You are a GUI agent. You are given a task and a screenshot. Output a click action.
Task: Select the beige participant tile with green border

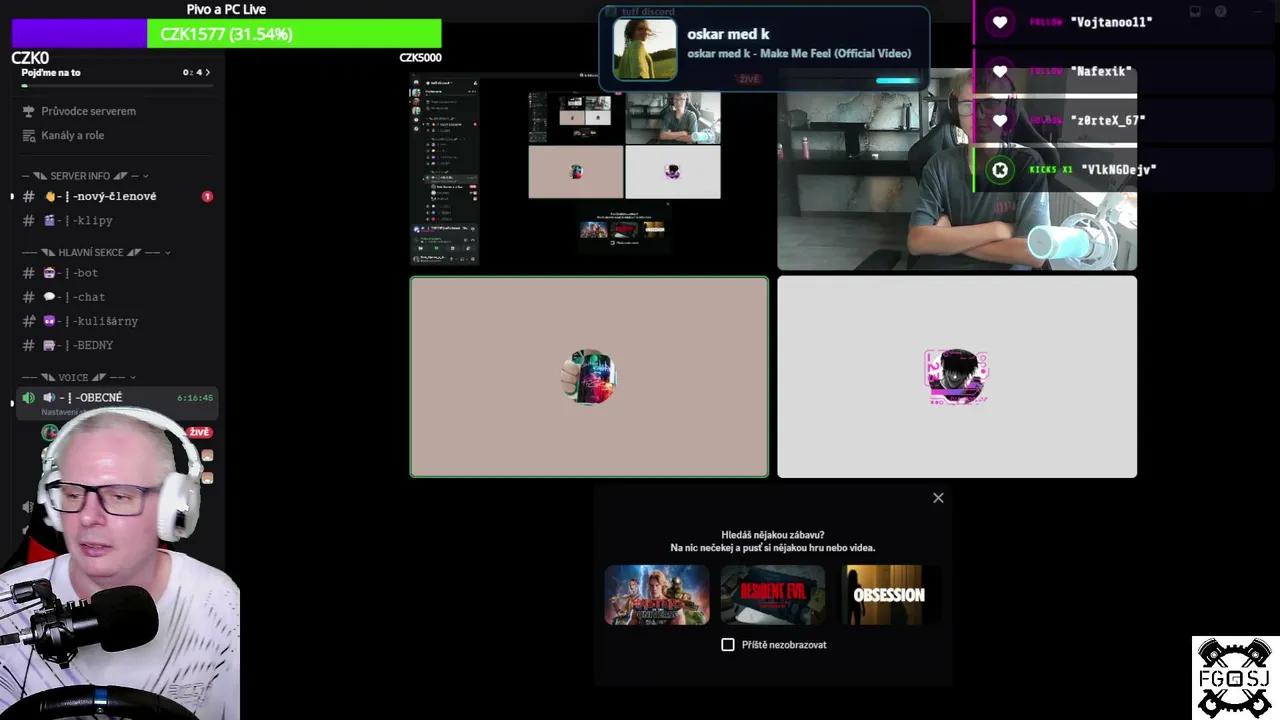pyautogui.click(x=589, y=377)
